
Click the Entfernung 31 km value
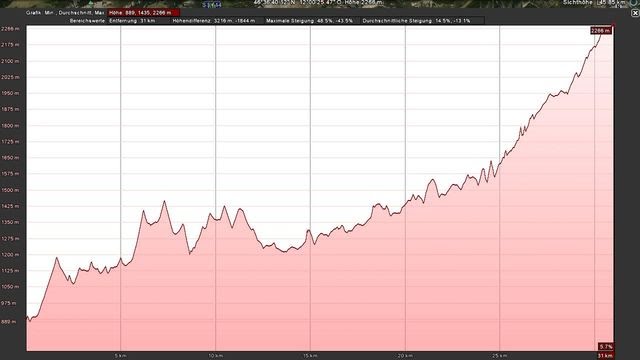[132, 21]
